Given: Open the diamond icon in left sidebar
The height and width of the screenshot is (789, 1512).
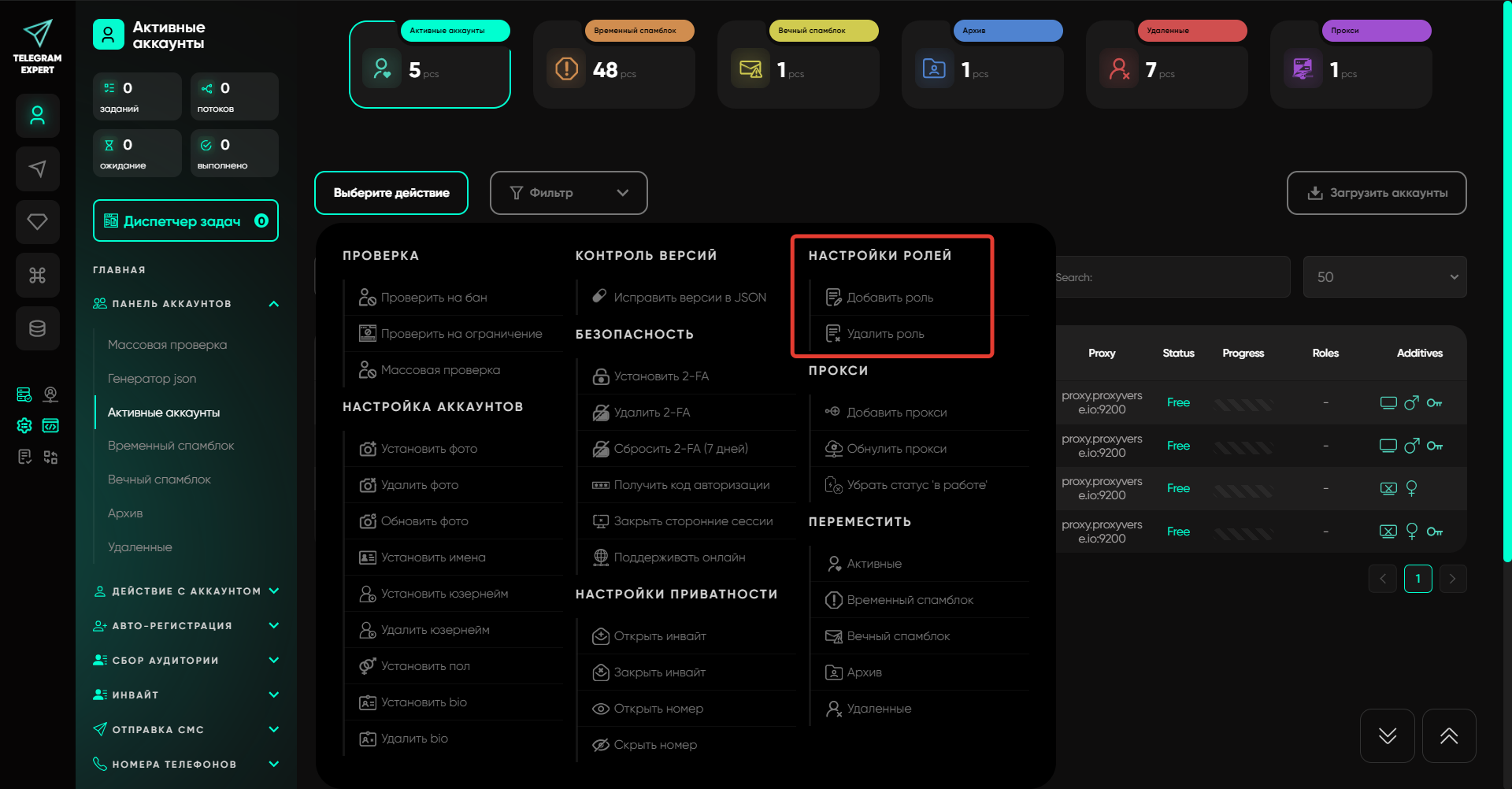Looking at the screenshot, I should (x=37, y=222).
